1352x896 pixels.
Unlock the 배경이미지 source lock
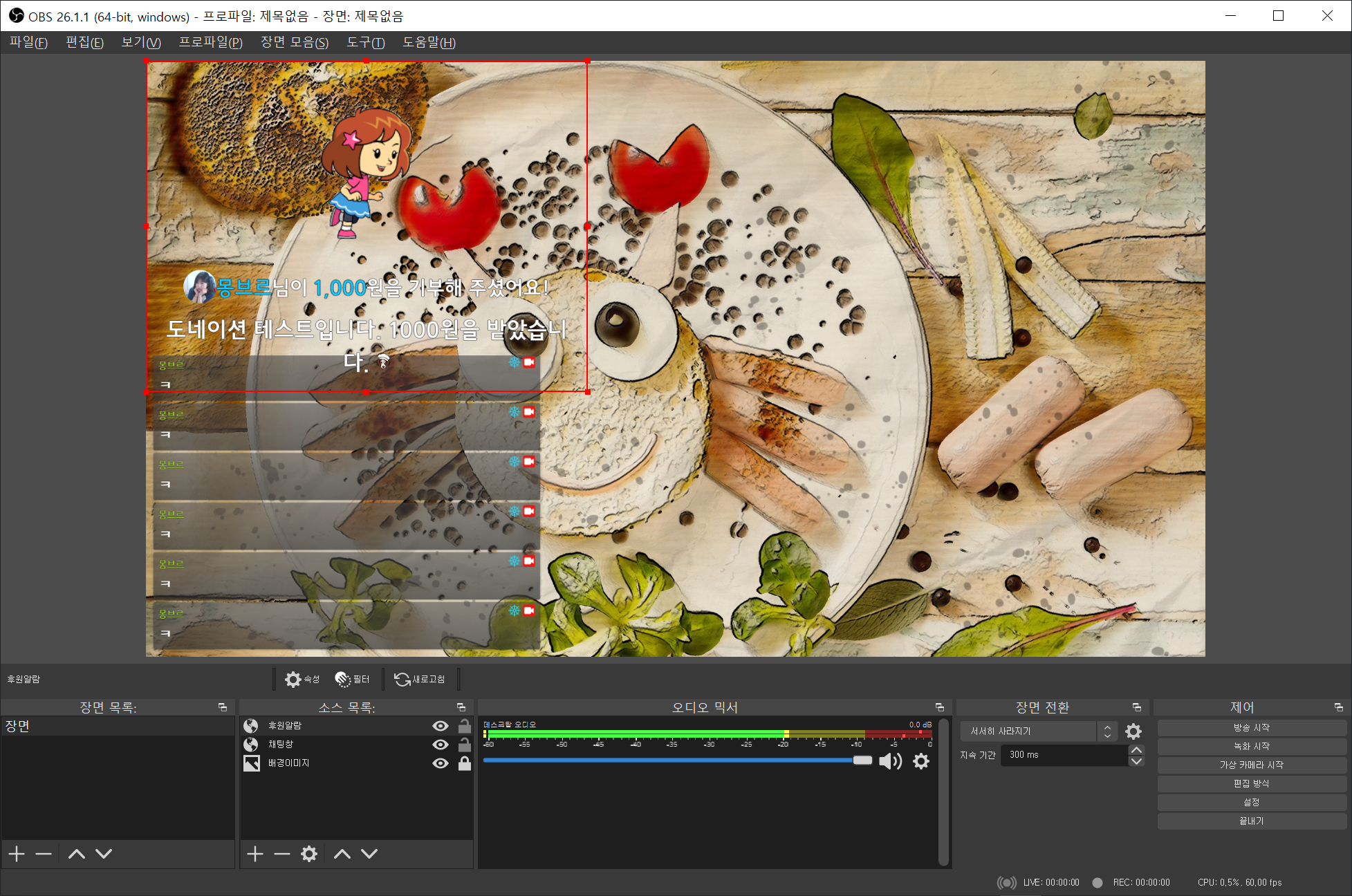point(465,763)
